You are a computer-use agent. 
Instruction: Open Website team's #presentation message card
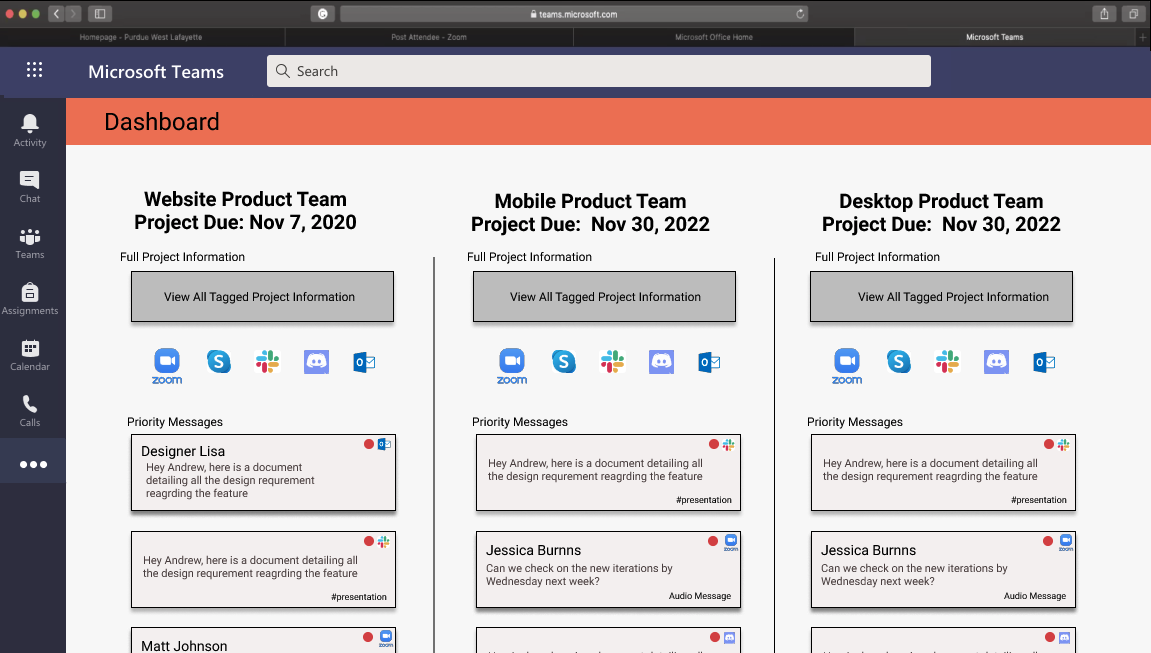click(264, 569)
